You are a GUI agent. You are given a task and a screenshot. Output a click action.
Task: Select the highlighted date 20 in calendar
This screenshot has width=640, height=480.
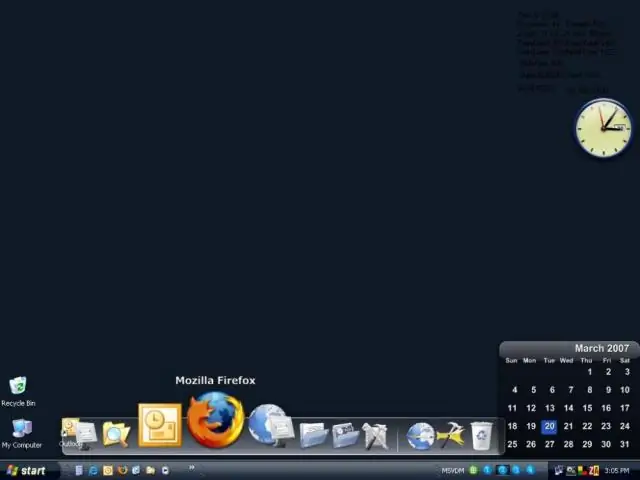click(549, 426)
